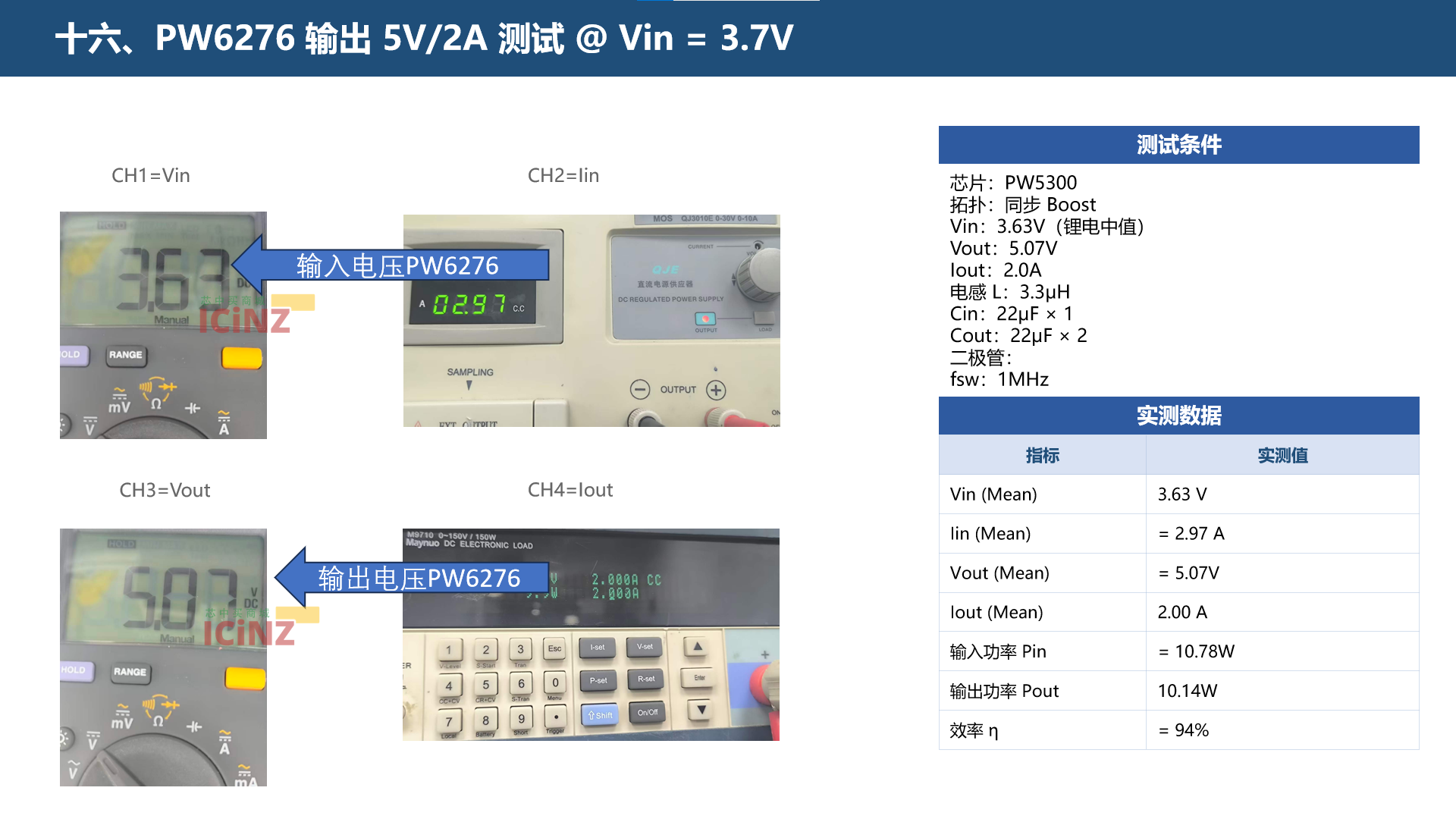Click the 测试条件 section header

[x=1178, y=145]
